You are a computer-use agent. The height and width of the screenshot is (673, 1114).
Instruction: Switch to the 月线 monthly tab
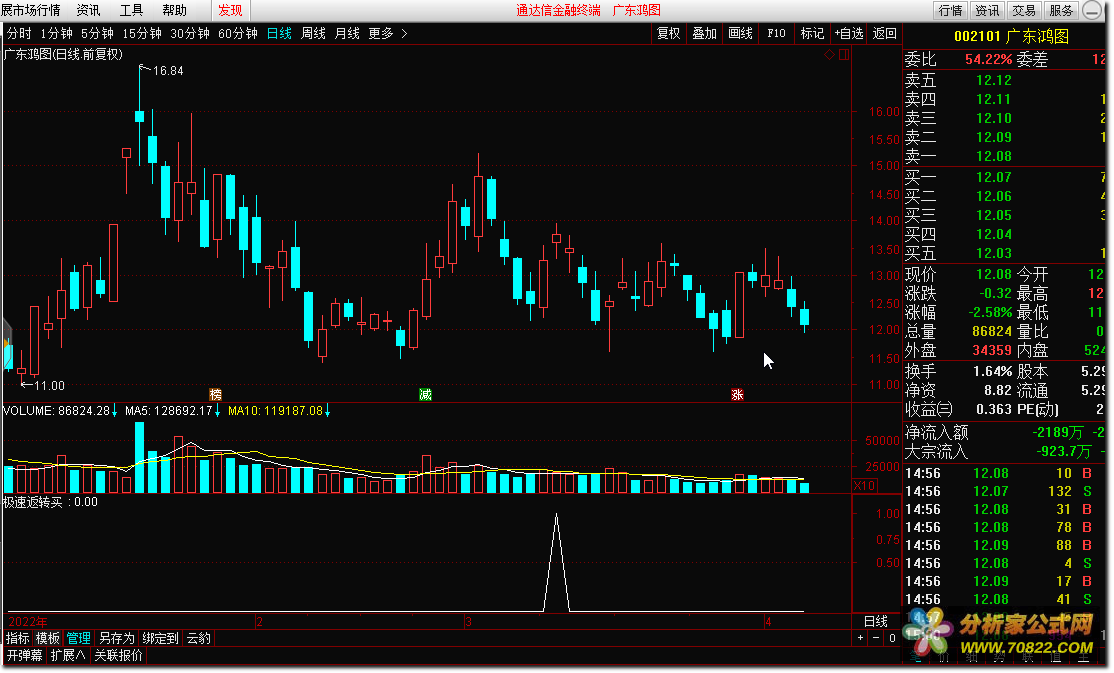click(x=347, y=33)
